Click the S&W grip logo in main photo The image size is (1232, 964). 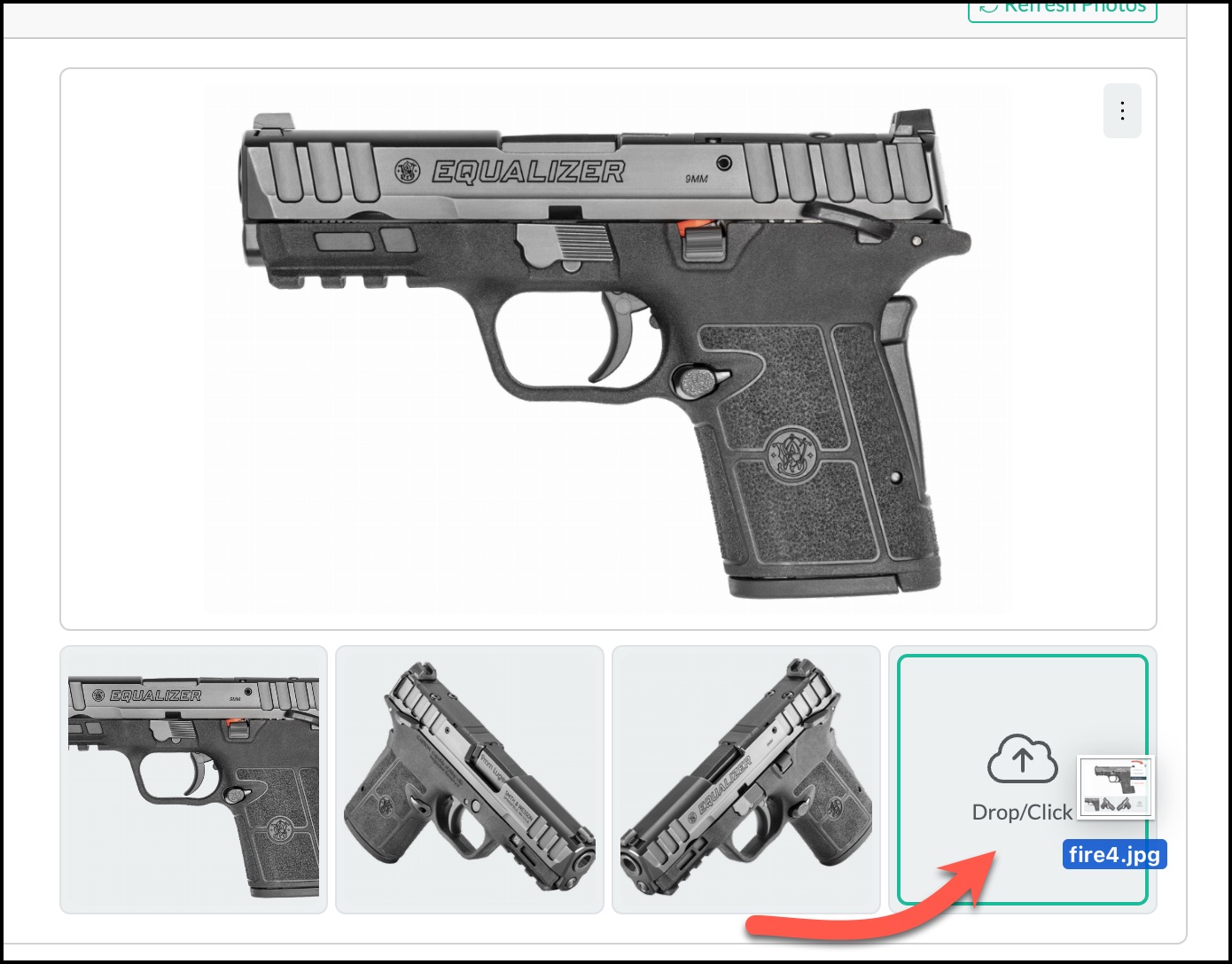tap(790, 455)
